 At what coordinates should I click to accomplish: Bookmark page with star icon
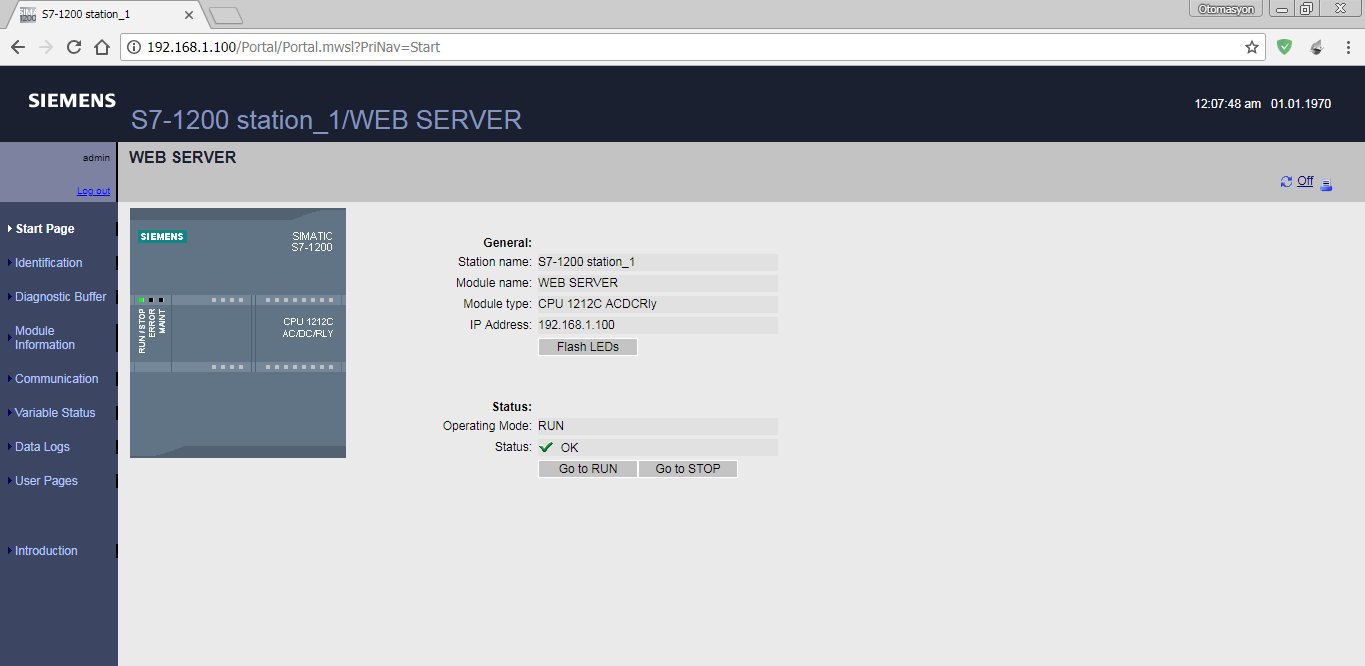click(x=1251, y=47)
